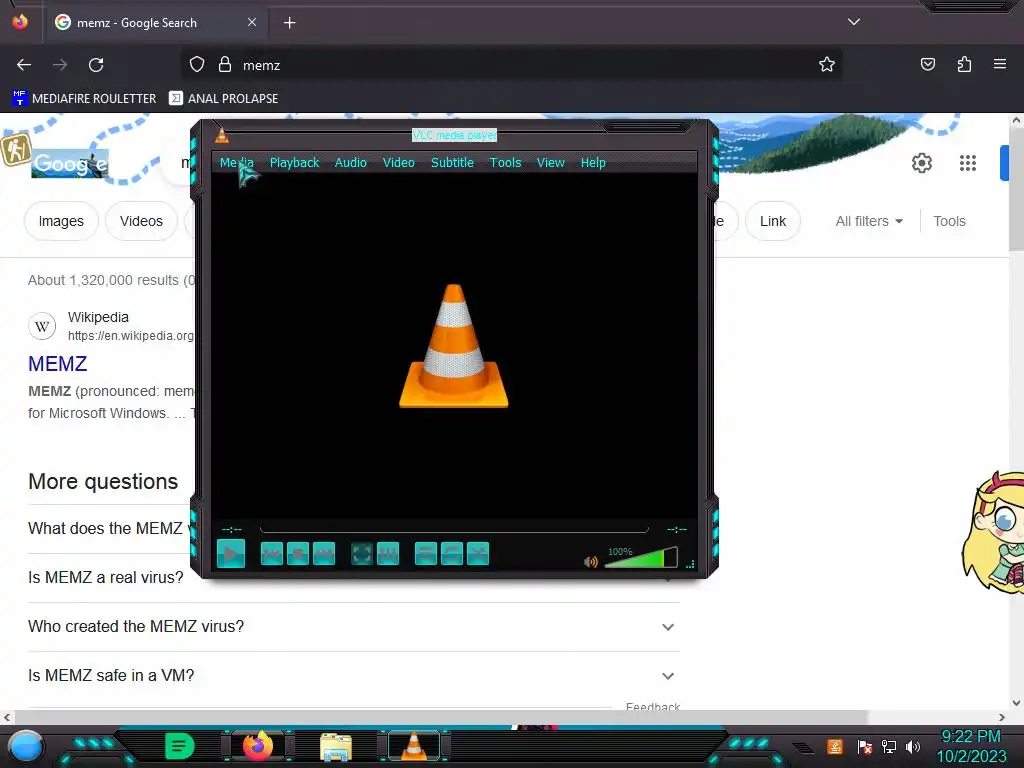The width and height of the screenshot is (1024, 768).
Task: Bookmark page with star icon
Action: coord(827,64)
